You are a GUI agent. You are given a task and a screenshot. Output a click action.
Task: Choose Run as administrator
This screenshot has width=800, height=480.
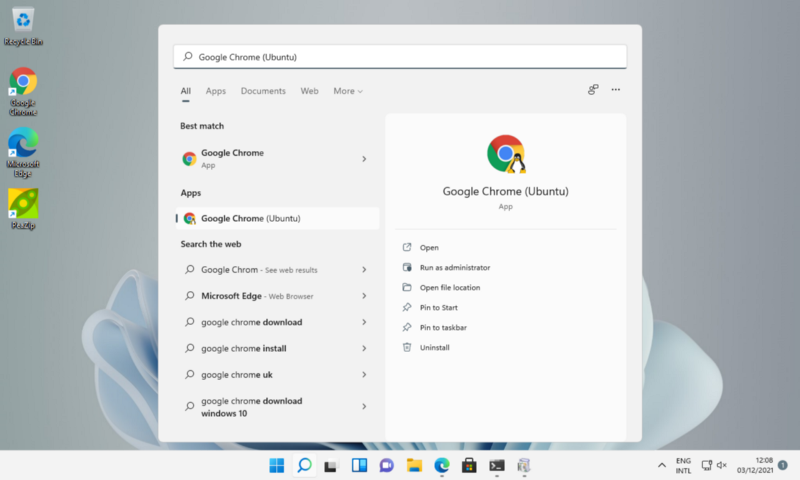coord(455,267)
